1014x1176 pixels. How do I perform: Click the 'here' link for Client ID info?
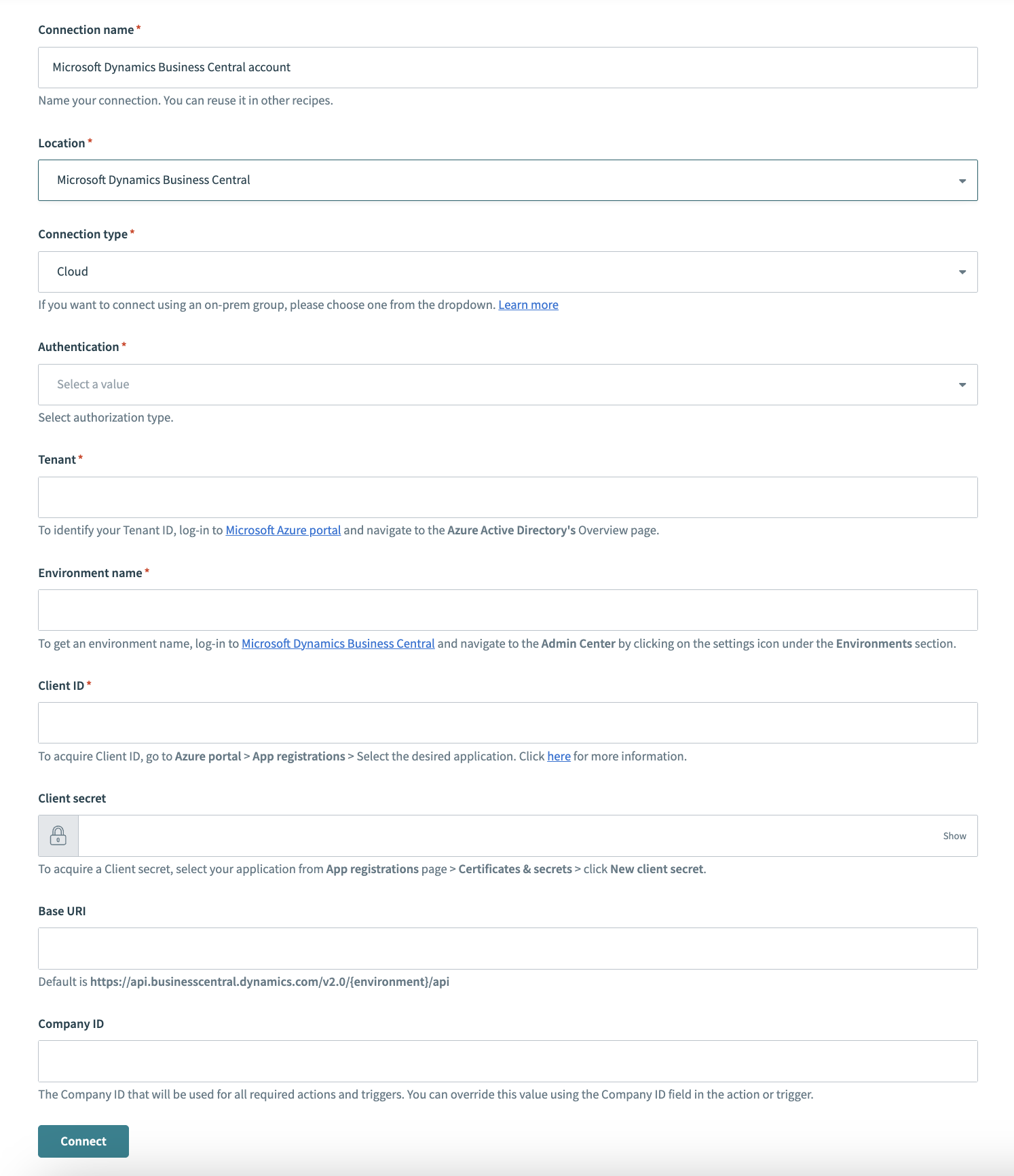[x=559, y=756]
